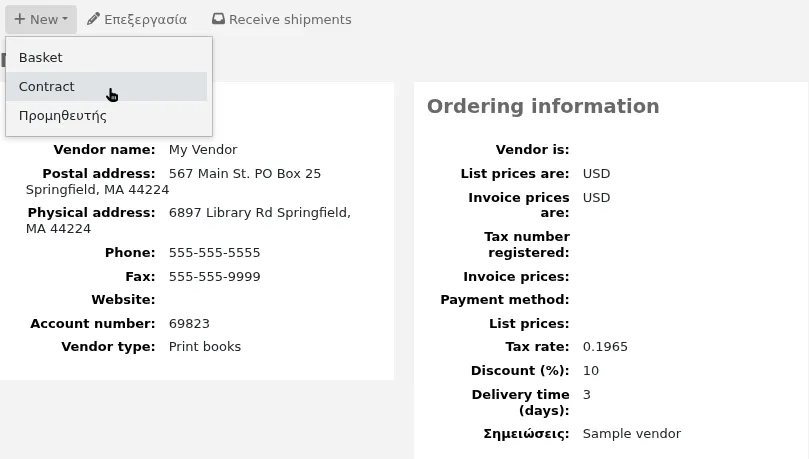Click the postal address 567 Main St.
This screenshot has width=809, height=459.
pyautogui.click(x=245, y=174)
